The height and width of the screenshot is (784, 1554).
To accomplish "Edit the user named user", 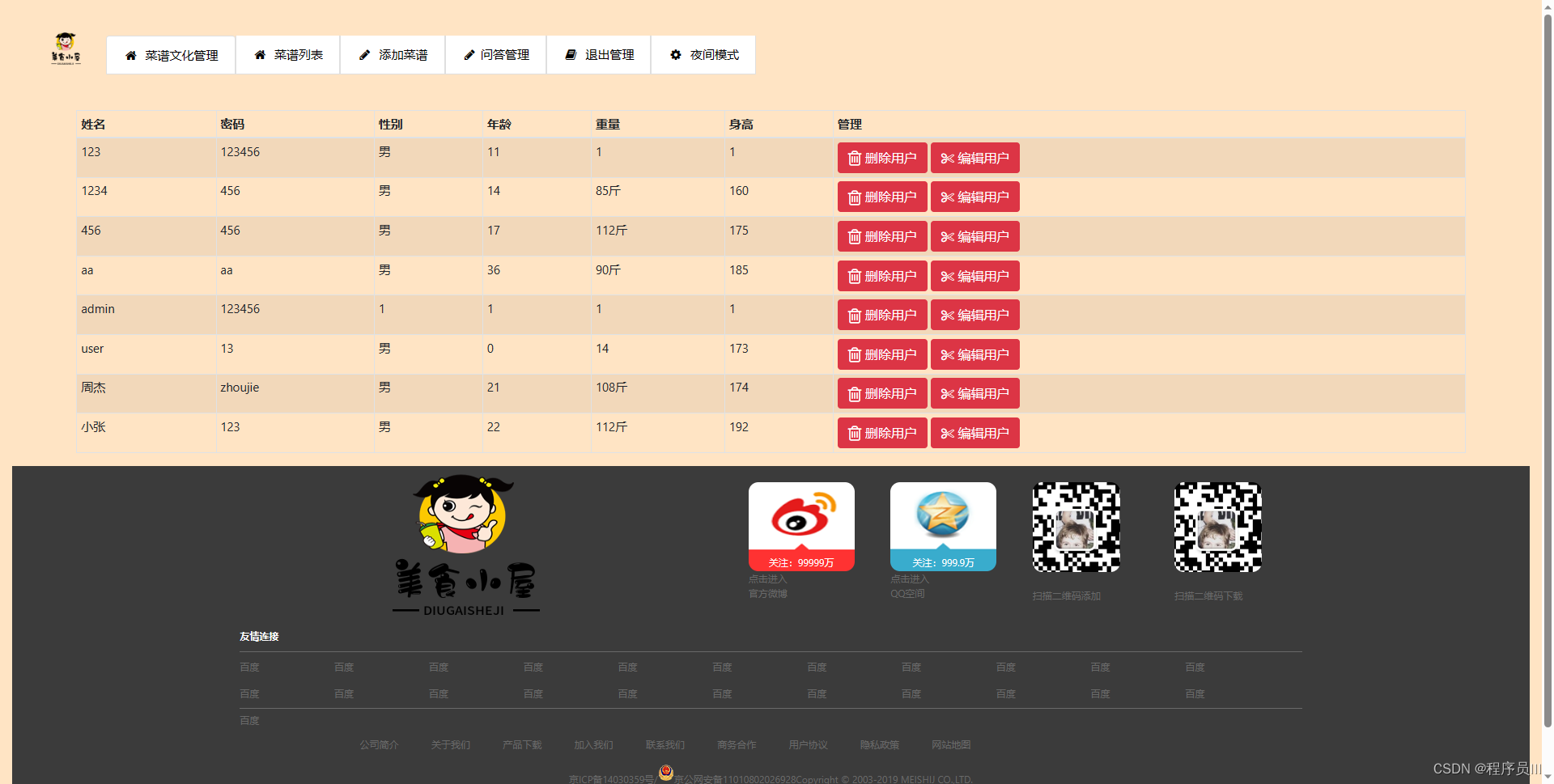I will click(975, 354).
